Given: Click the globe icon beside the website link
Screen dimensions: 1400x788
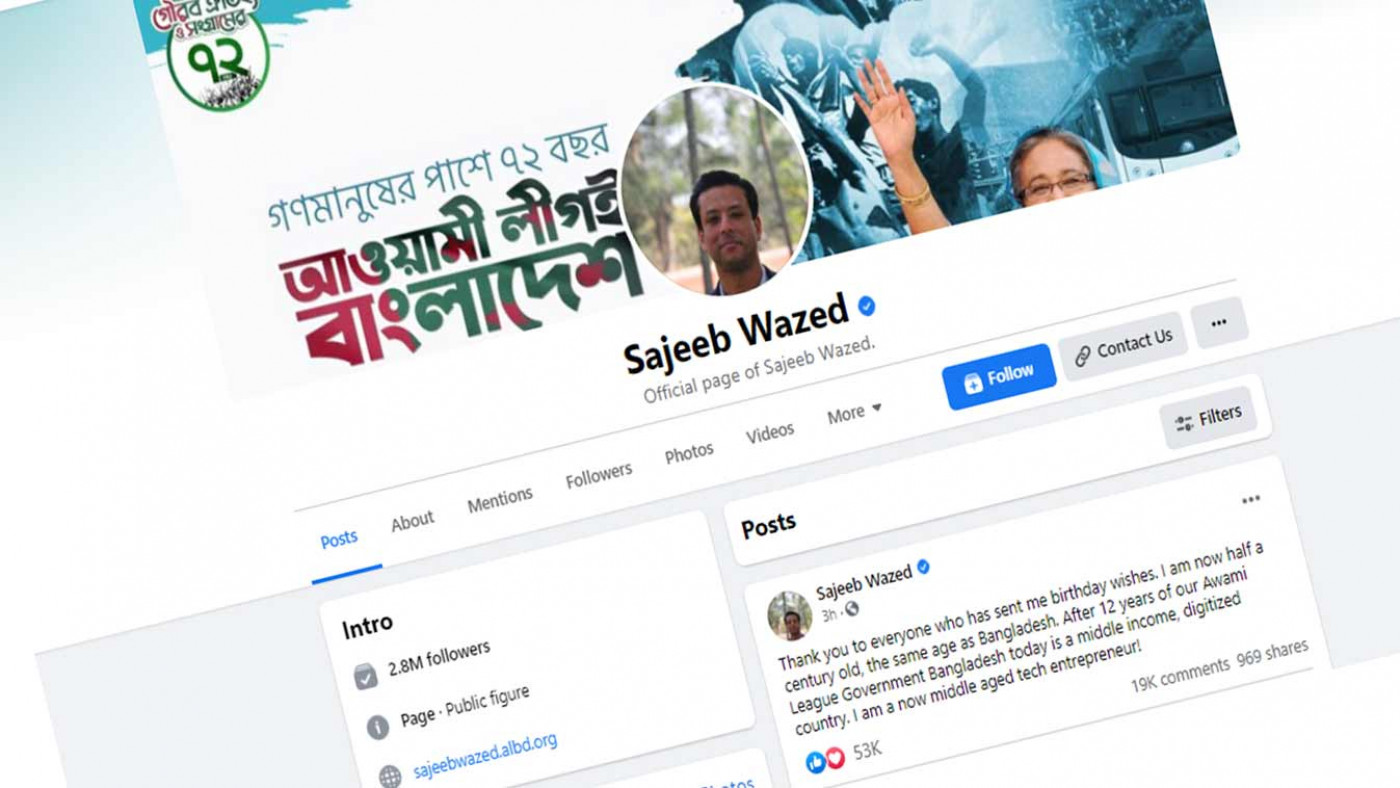Looking at the screenshot, I should 390,777.
